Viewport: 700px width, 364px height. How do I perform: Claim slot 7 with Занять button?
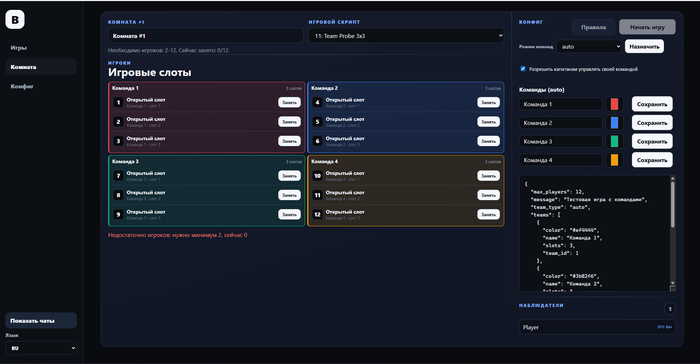289,176
